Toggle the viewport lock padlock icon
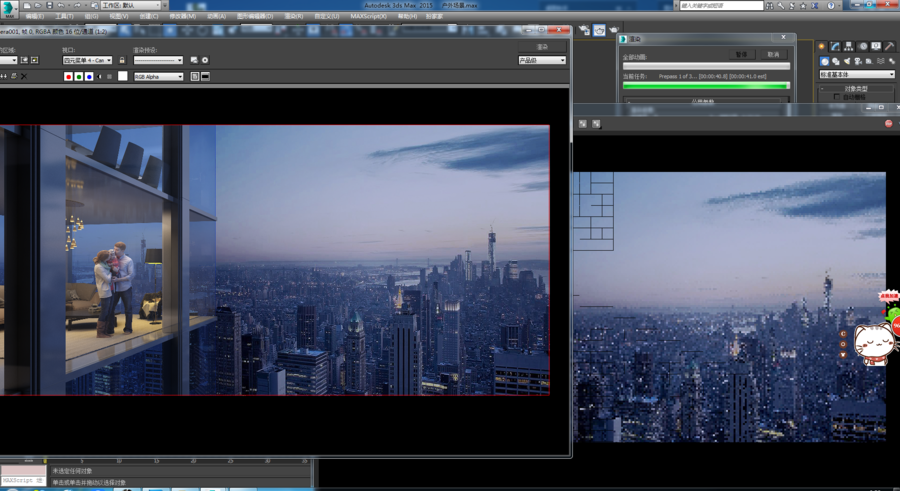 click(x=122, y=60)
